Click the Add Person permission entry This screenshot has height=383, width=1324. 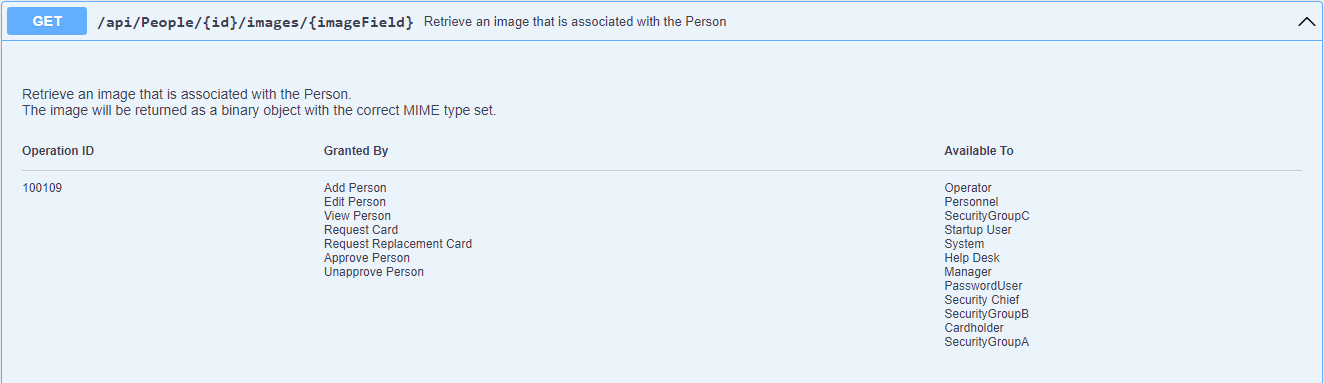(x=355, y=188)
